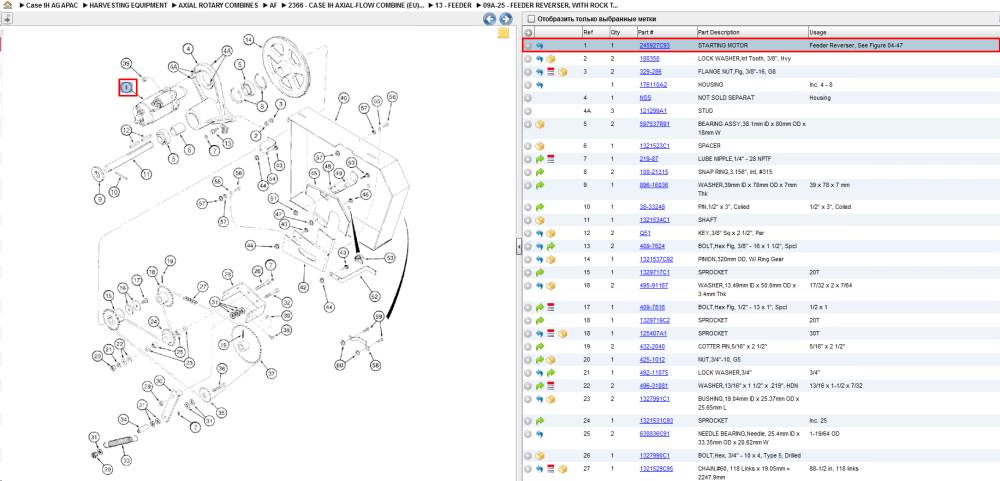This screenshot has width=1000, height=481.
Task: Click the blue arrow on HOUSING row
Action: [x=540, y=85]
